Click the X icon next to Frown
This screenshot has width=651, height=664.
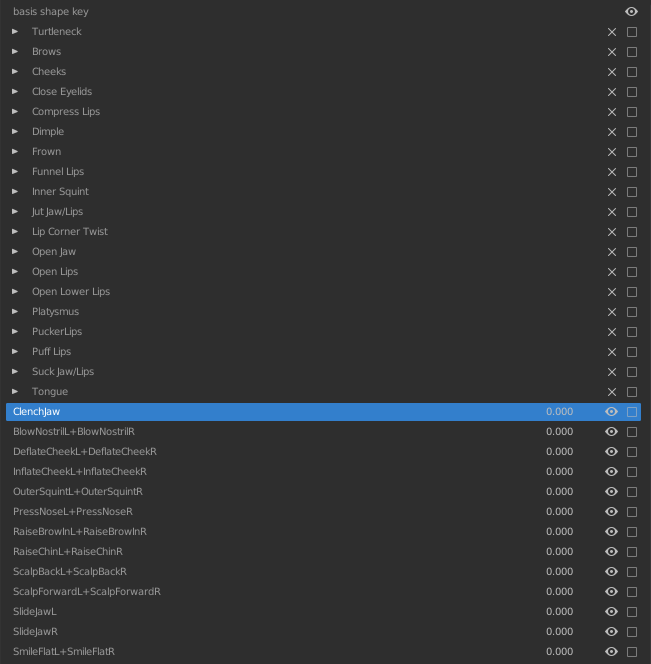coord(612,152)
